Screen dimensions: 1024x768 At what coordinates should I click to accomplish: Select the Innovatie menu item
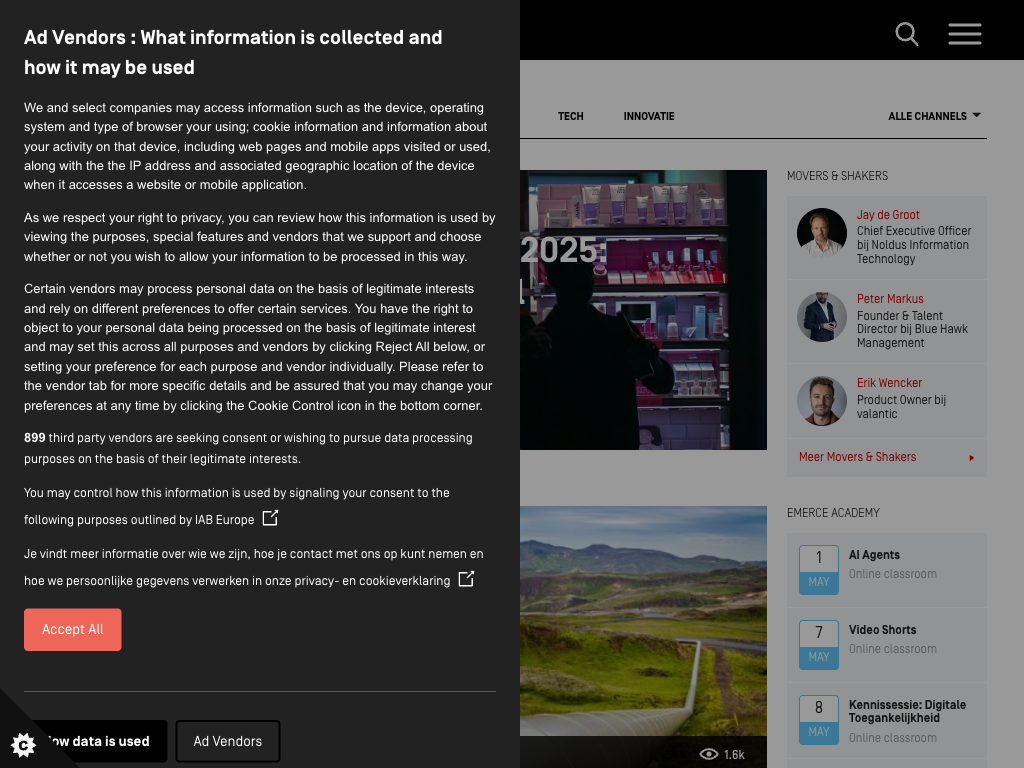649,116
